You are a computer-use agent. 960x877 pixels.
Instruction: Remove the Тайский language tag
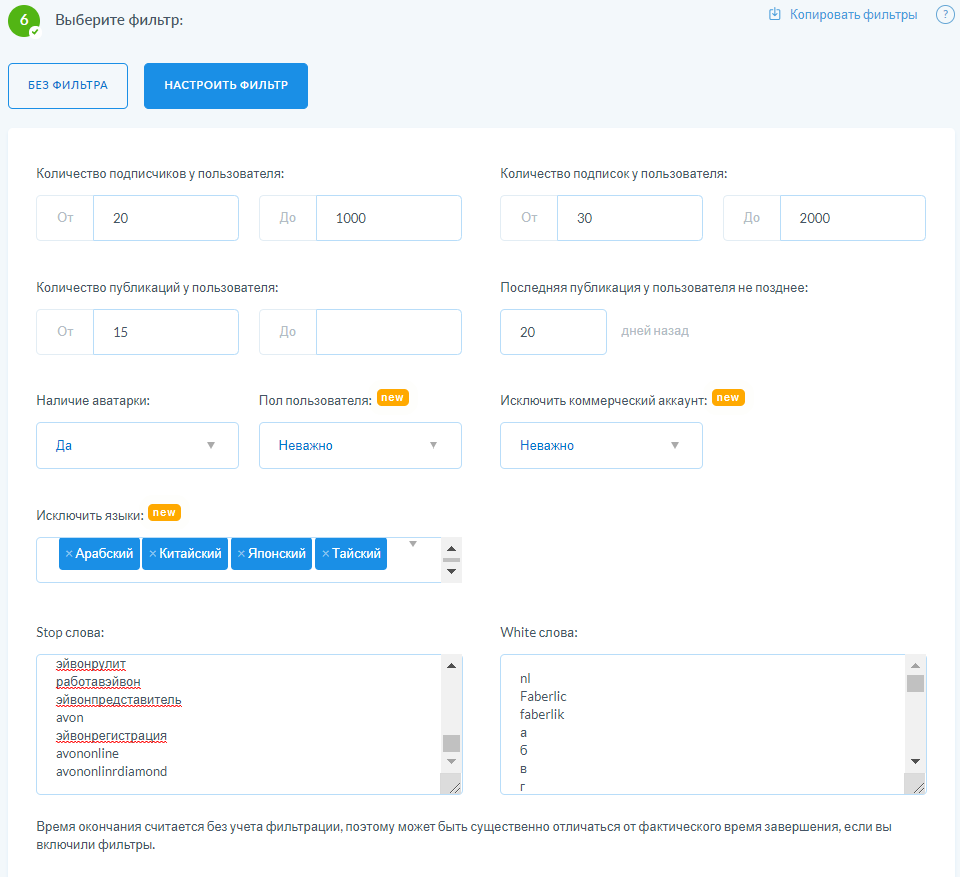tap(325, 554)
